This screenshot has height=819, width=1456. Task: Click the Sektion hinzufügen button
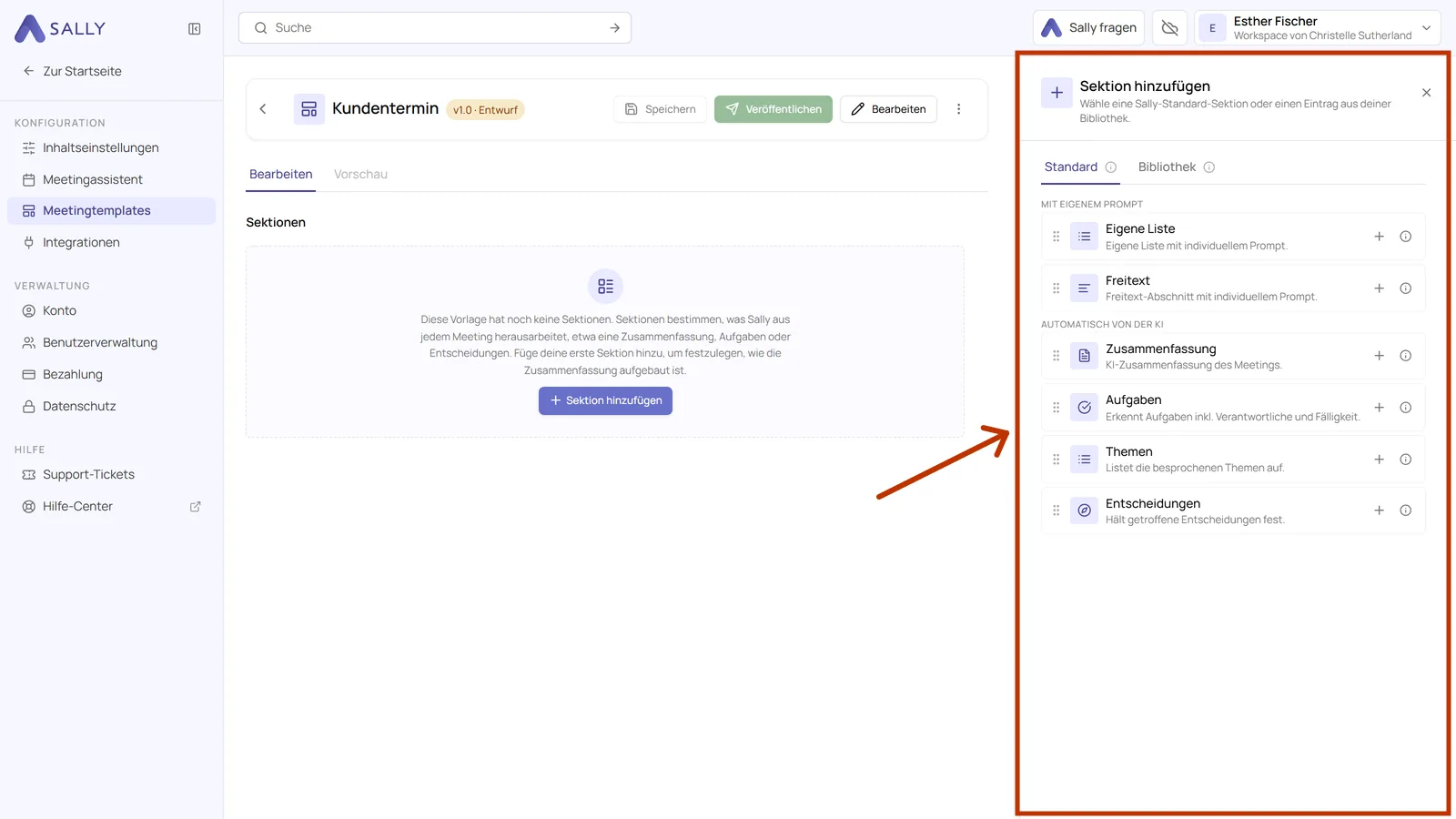(x=605, y=401)
